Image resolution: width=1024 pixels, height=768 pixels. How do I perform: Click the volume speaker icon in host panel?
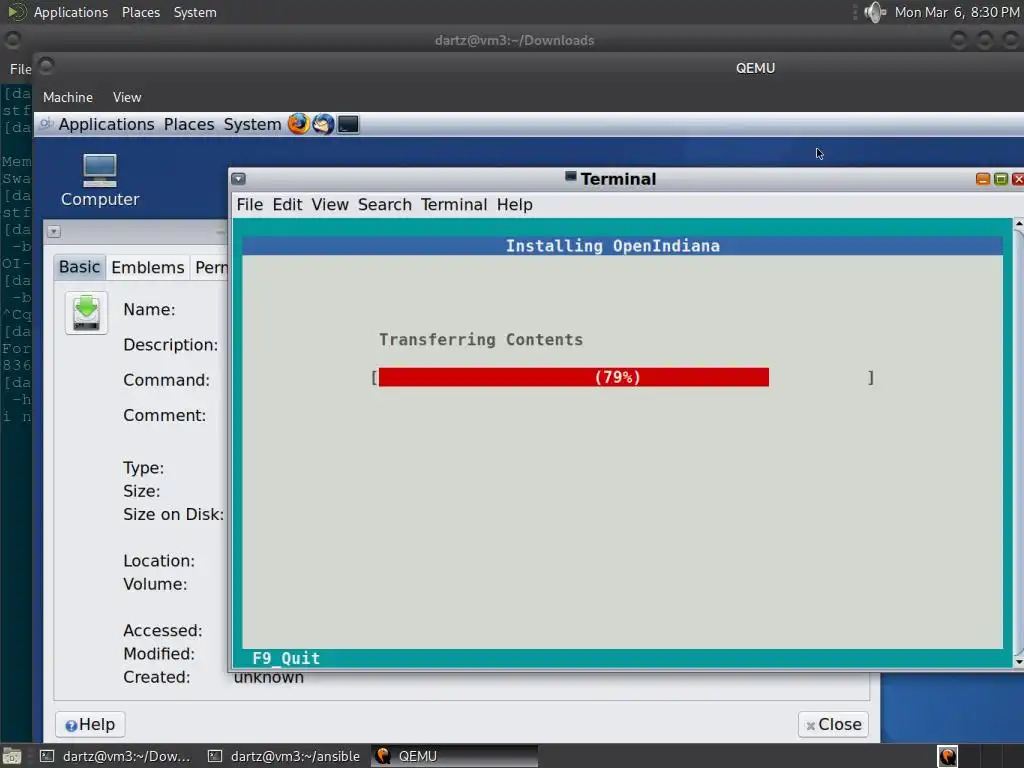(x=874, y=12)
